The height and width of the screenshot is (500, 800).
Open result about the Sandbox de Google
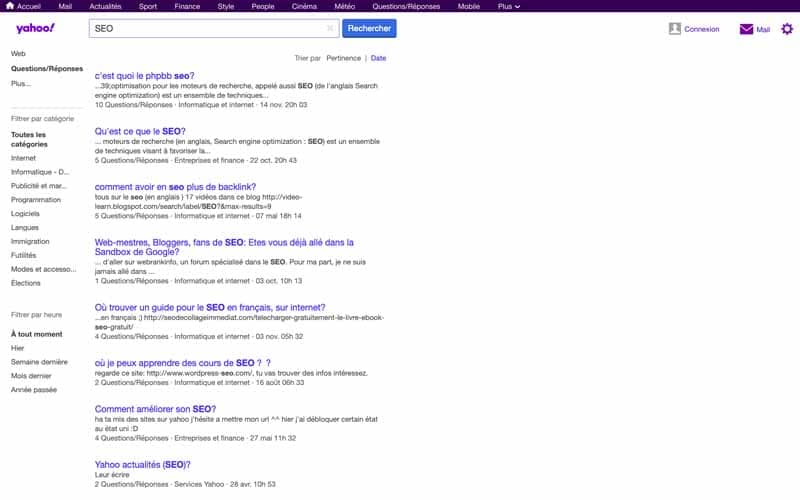224,247
